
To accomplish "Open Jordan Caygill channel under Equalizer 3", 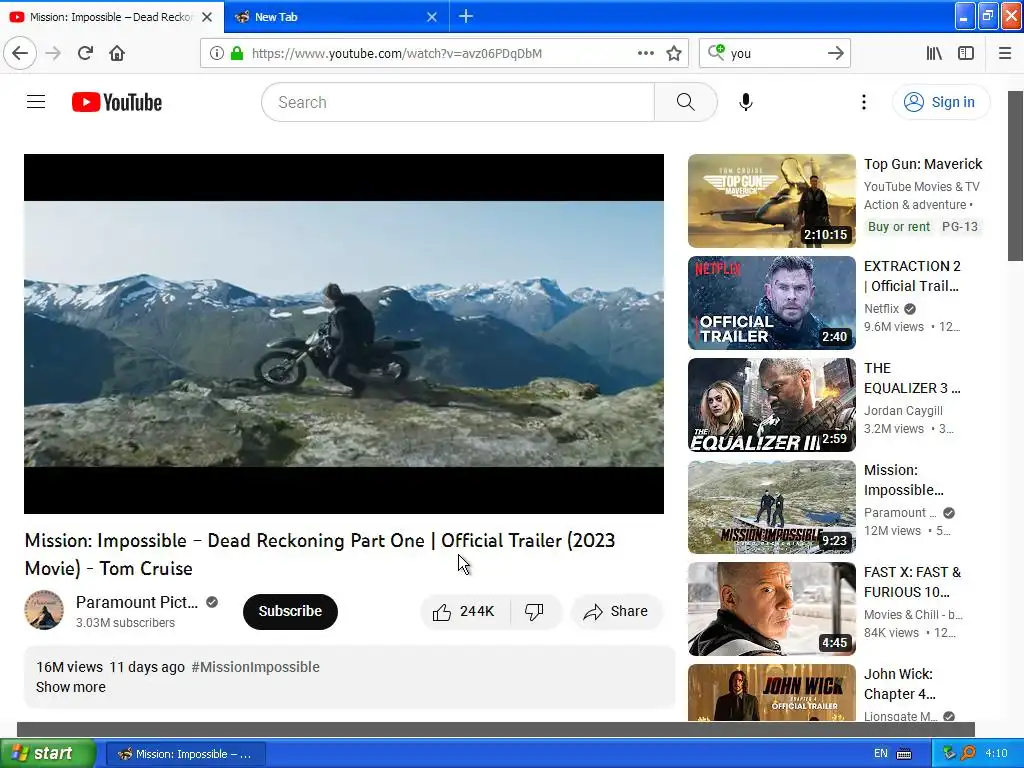I will 903,410.
